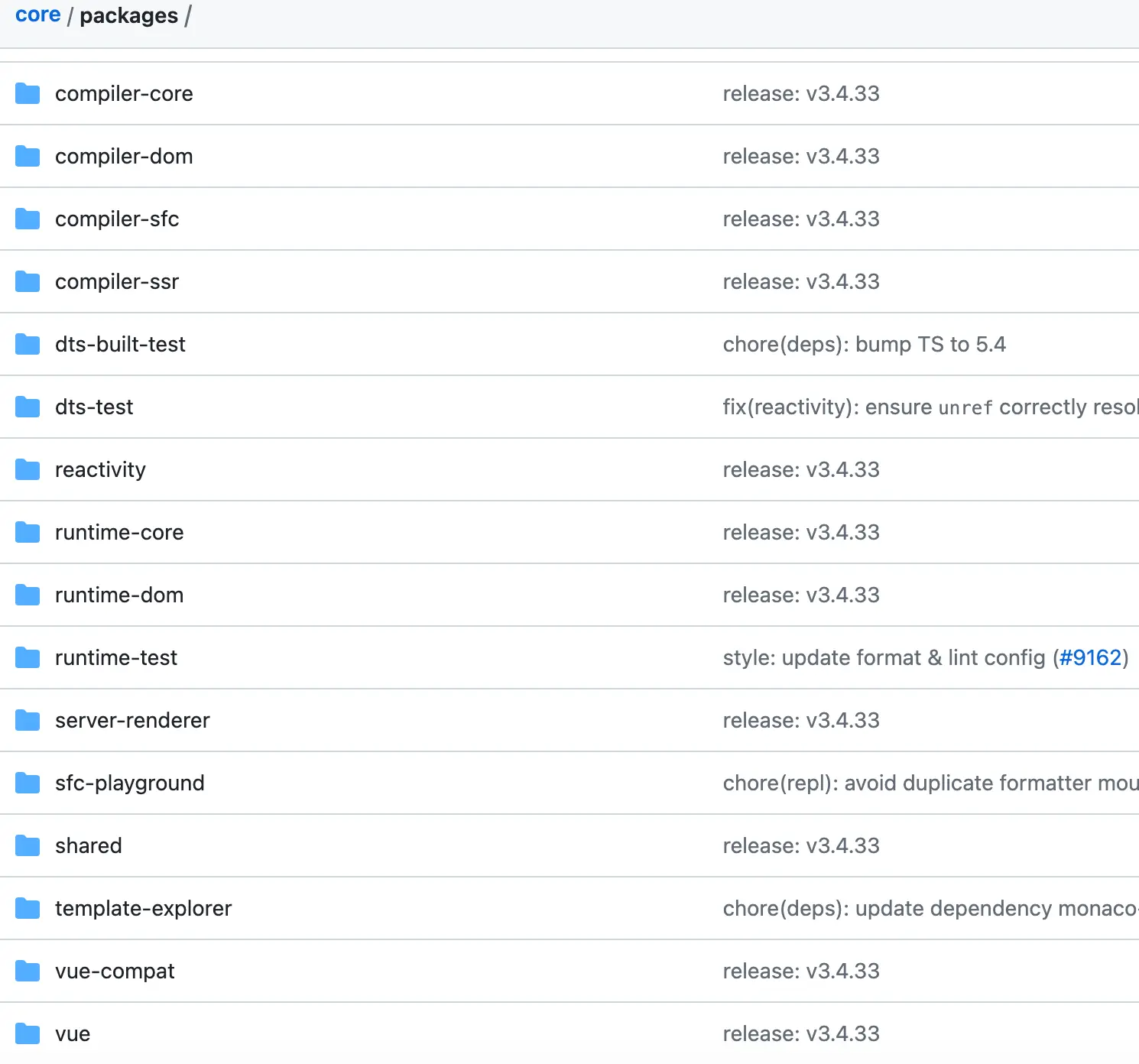Open runtime-core's release v3.4.33 commit
The image size is (1139, 1064).
click(x=801, y=532)
